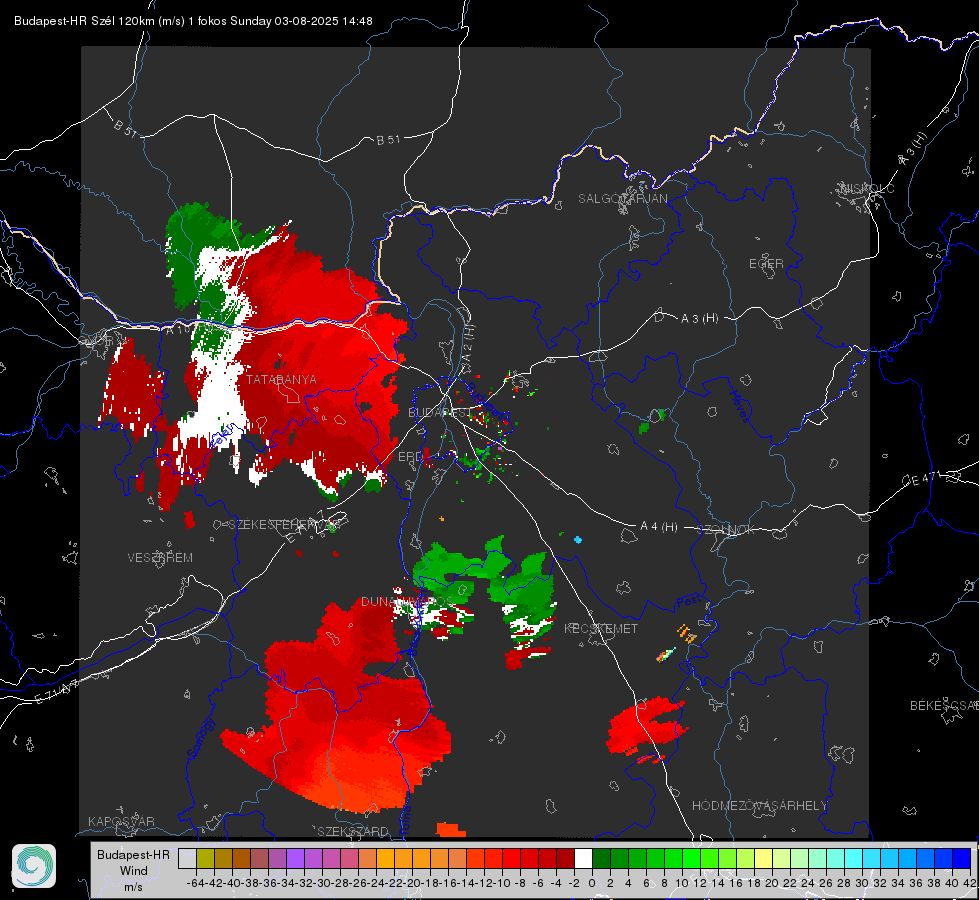Click the 'A 3 (H)' road label near Eger
Image resolution: width=979 pixels, height=900 pixels.
click(699, 319)
